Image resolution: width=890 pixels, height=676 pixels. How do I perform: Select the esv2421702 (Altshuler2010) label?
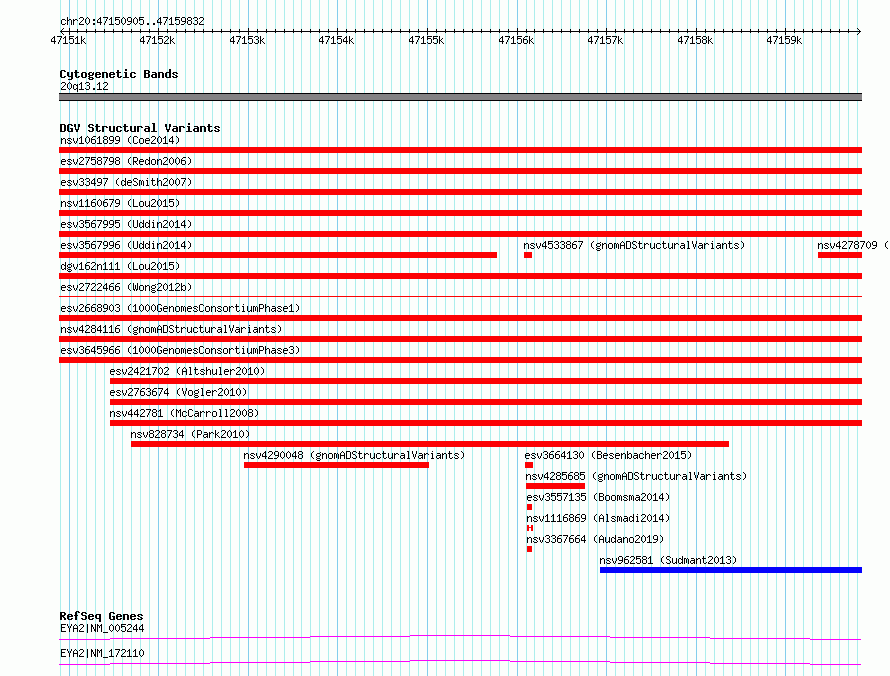tap(187, 371)
